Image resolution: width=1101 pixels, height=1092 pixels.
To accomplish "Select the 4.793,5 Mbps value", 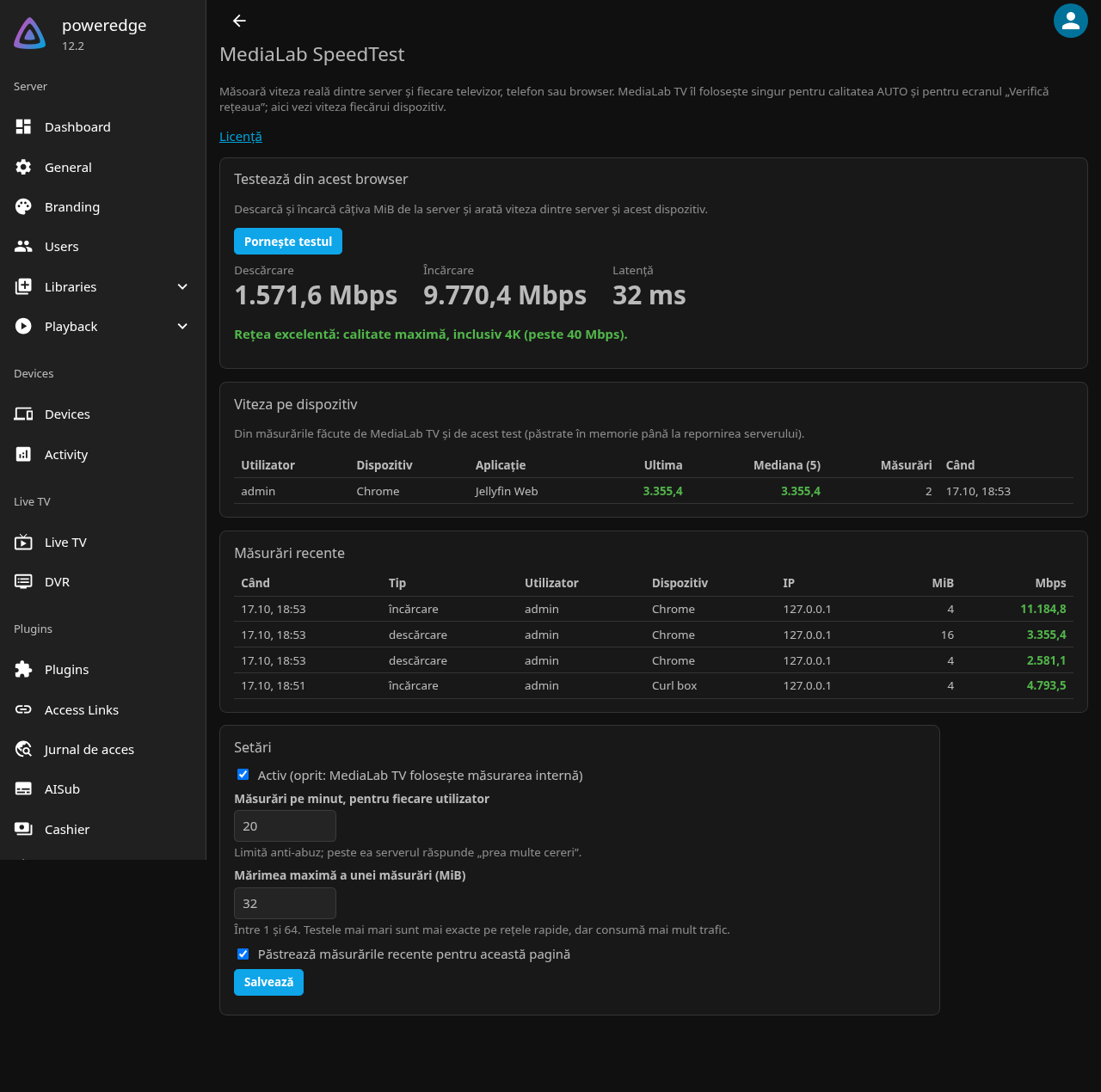I will (x=1046, y=686).
